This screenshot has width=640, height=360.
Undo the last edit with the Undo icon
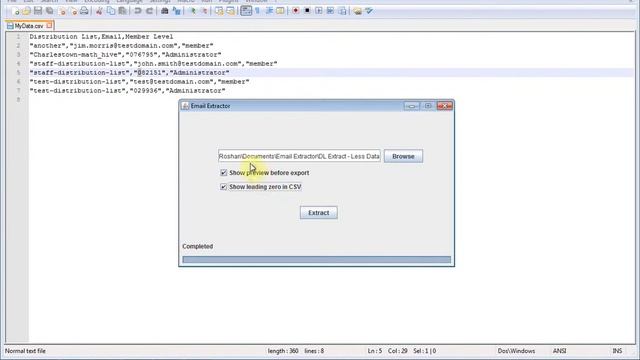tap(138, 11)
